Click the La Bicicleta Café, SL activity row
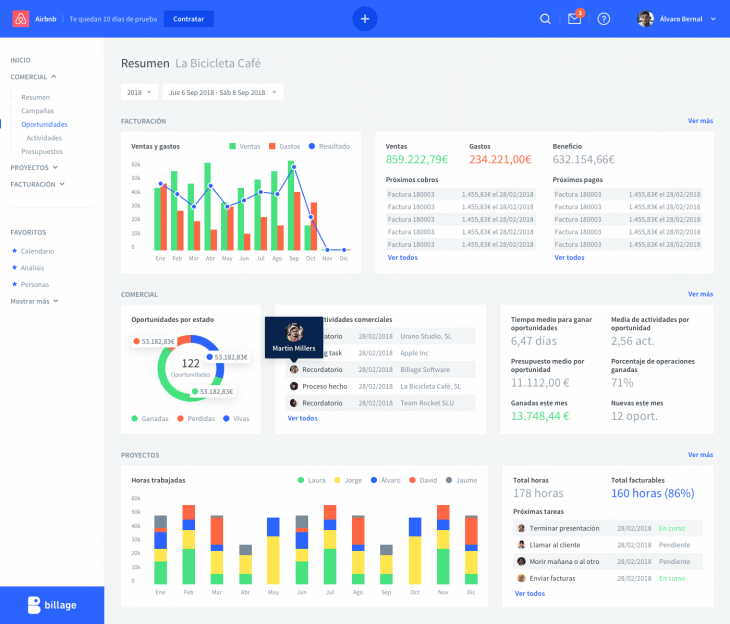 coord(381,387)
